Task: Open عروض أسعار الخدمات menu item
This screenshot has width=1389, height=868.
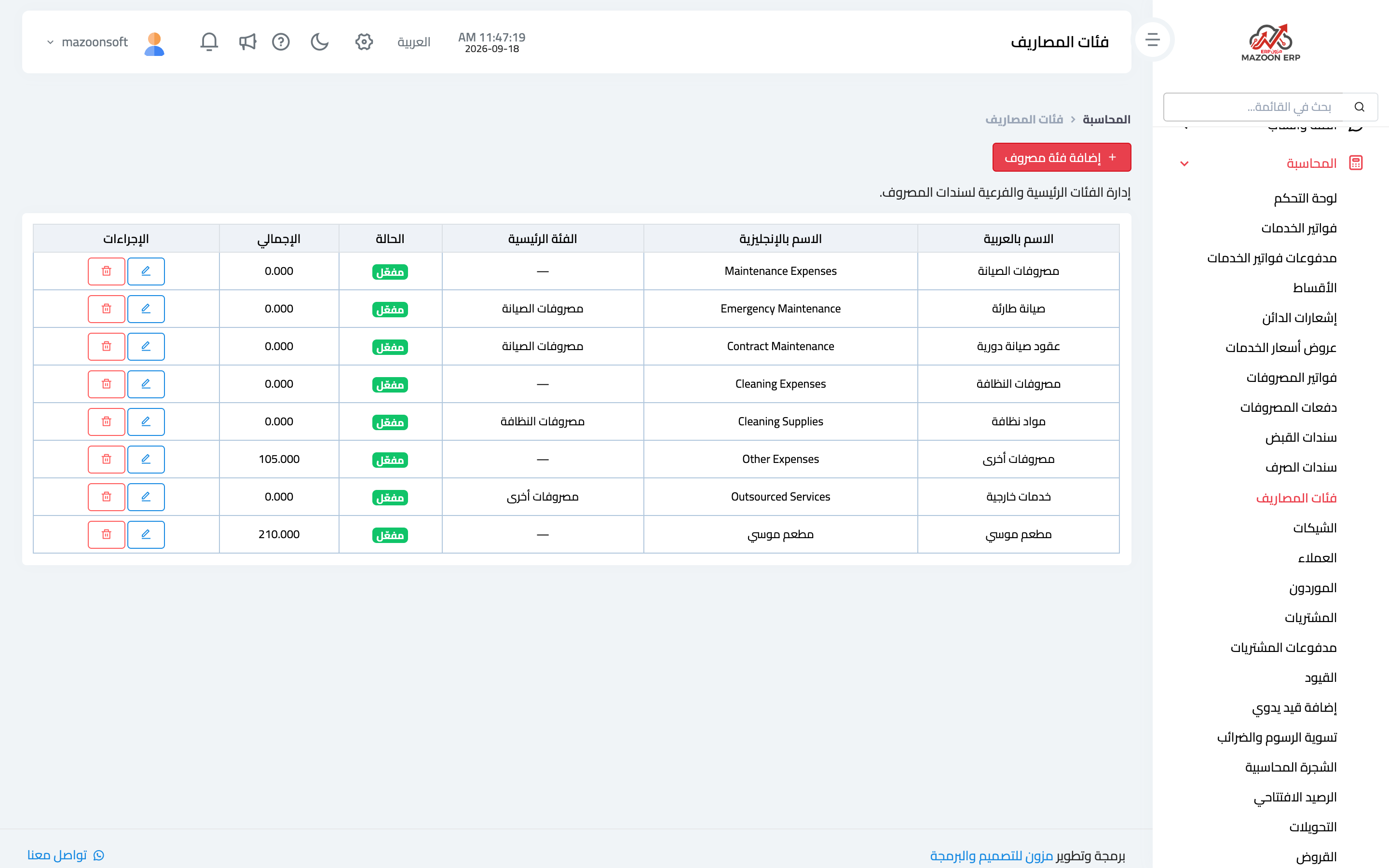Action: [1281, 348]
